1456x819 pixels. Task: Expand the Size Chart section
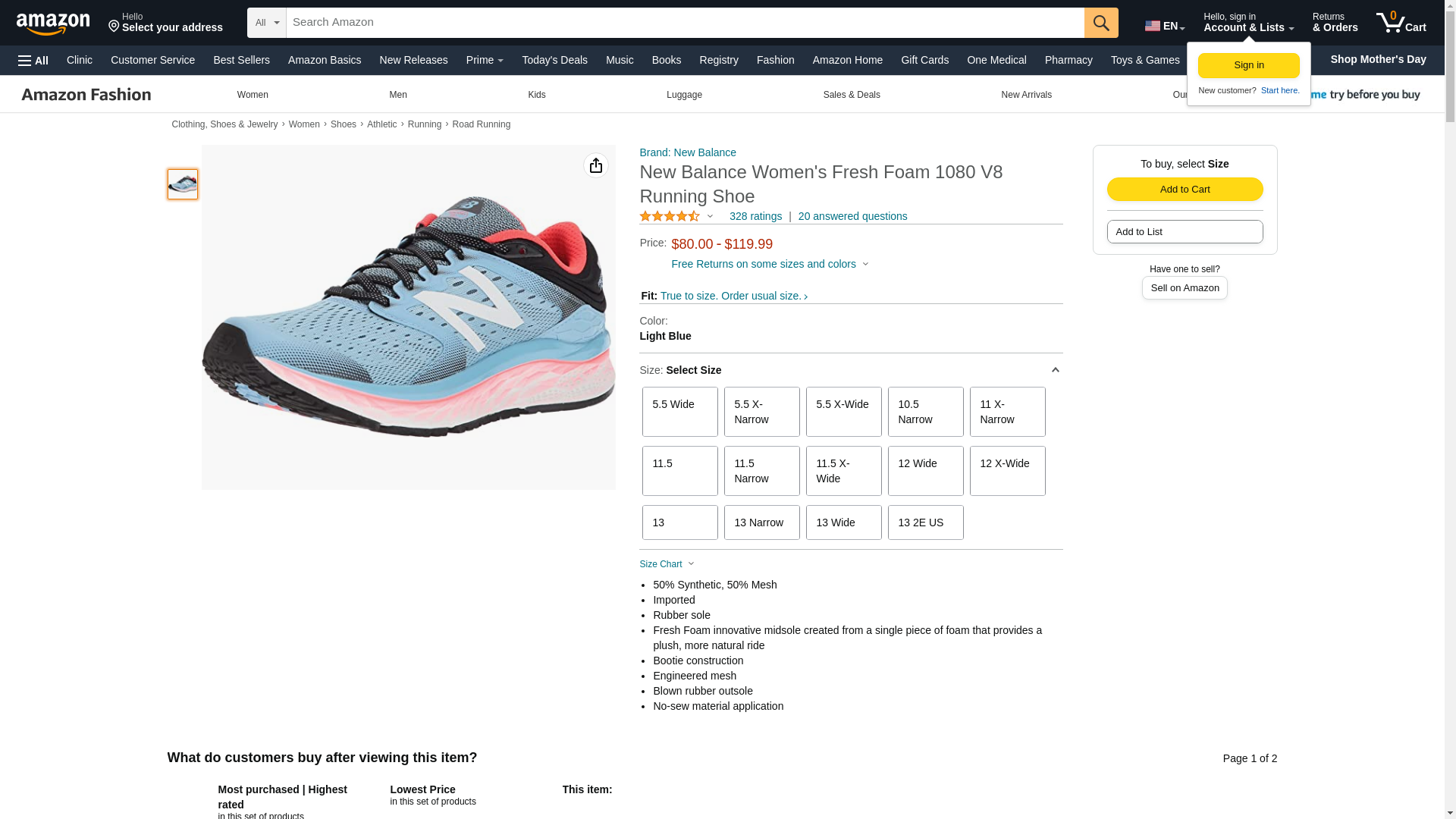click(667, 564)
